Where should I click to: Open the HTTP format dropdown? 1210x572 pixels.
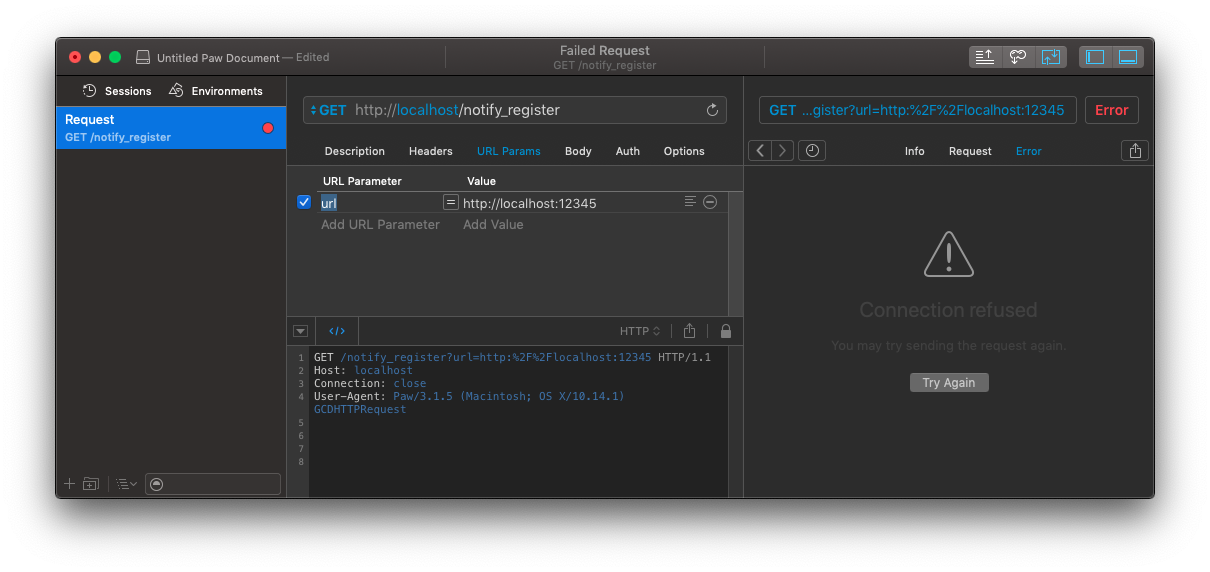point(640,331)
